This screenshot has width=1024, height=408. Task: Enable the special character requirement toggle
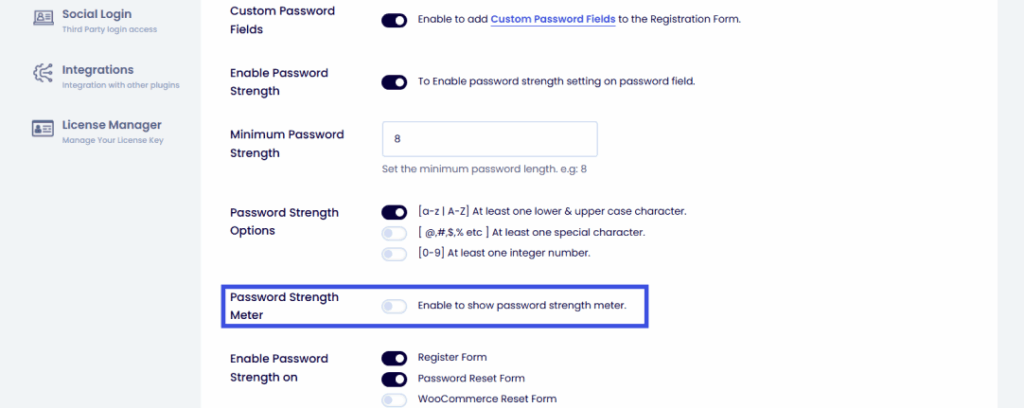pyautogui.click(x=394, y=233)
